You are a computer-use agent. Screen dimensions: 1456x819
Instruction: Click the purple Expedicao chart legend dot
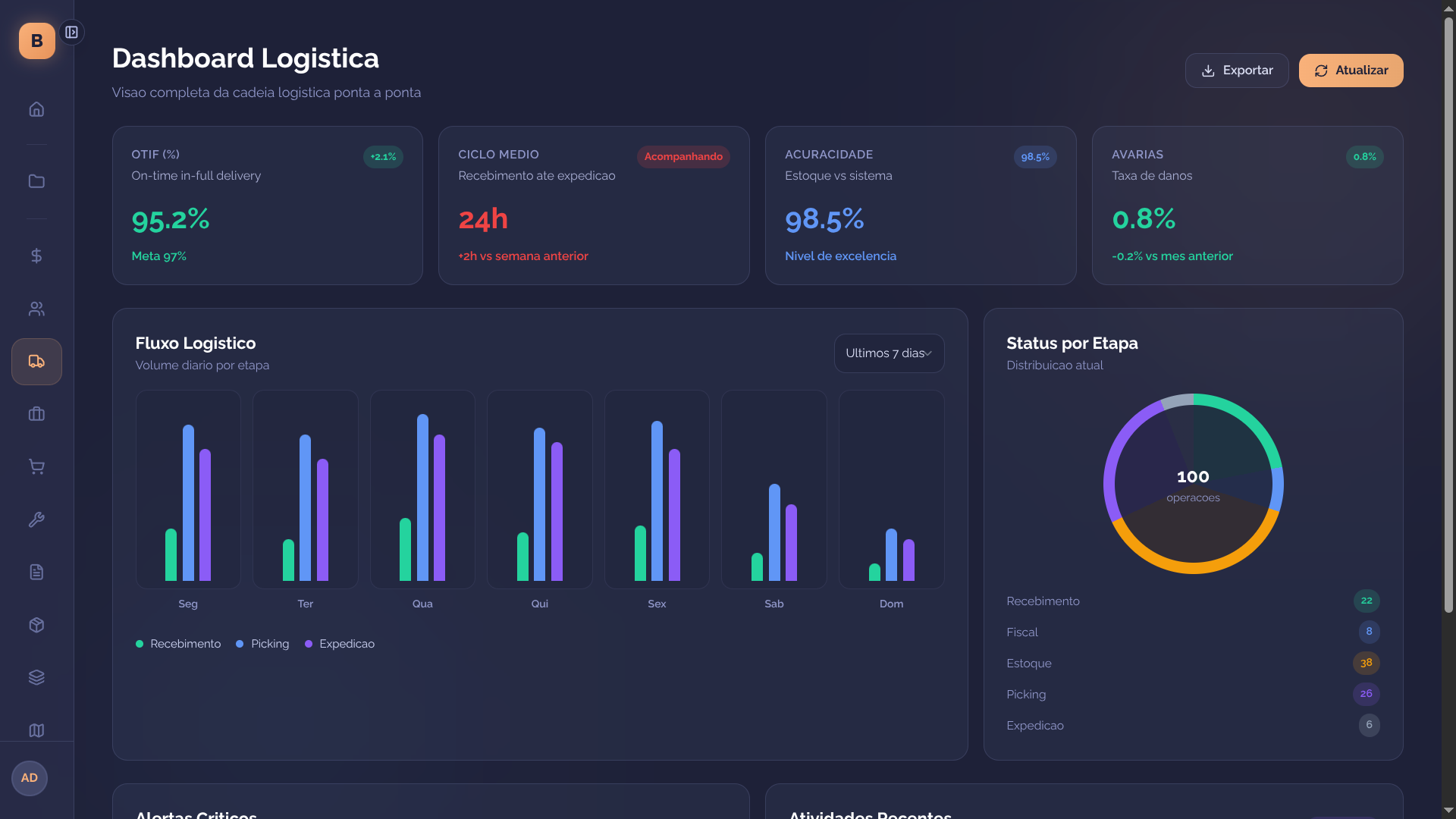pyautogui.click(x=309, y=644)
